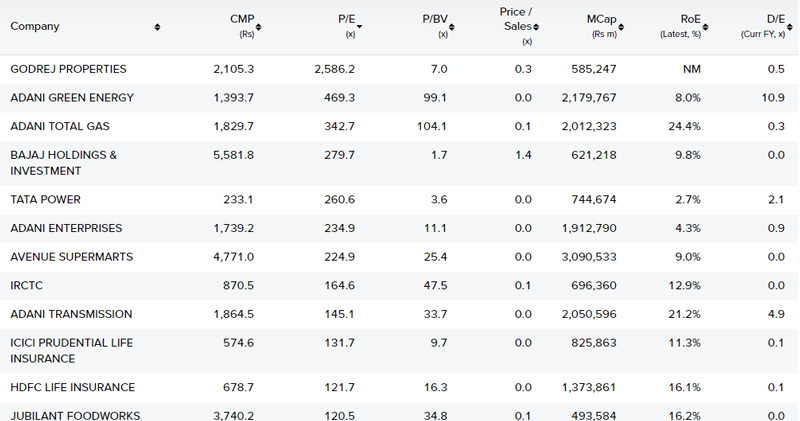Screen dimensions: 800x421
Task: Open BAJAJ HOLDINGS & INVESTMENT link
Action: coord(64,163)
